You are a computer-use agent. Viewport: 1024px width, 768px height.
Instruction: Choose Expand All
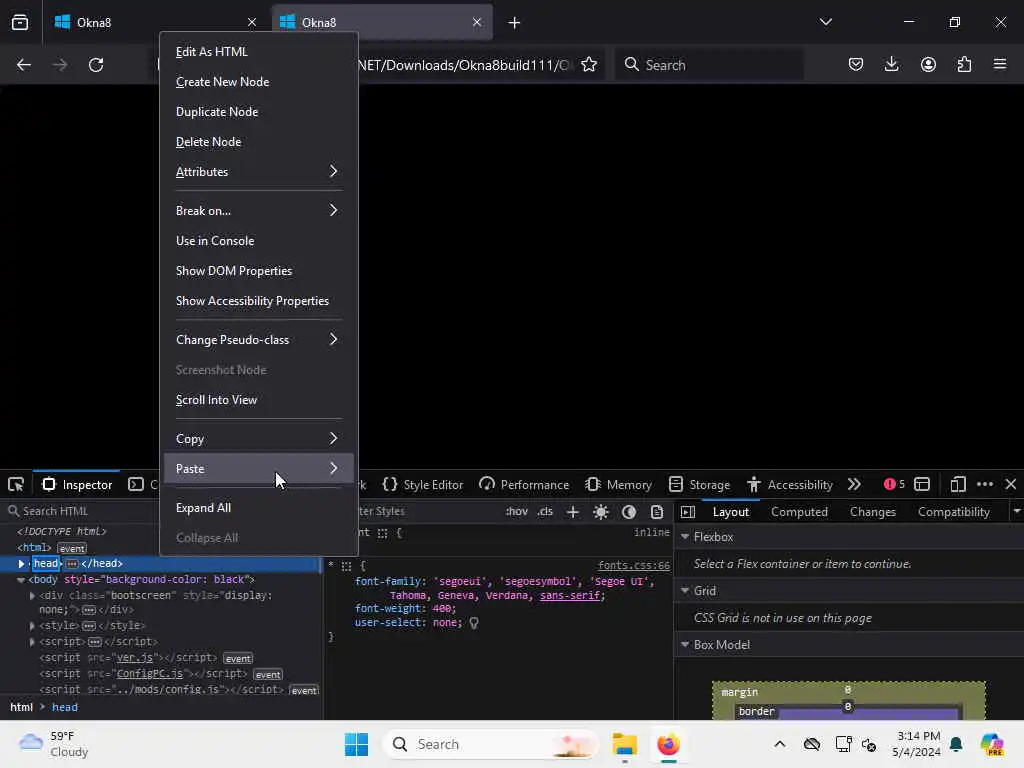point(259,507)
